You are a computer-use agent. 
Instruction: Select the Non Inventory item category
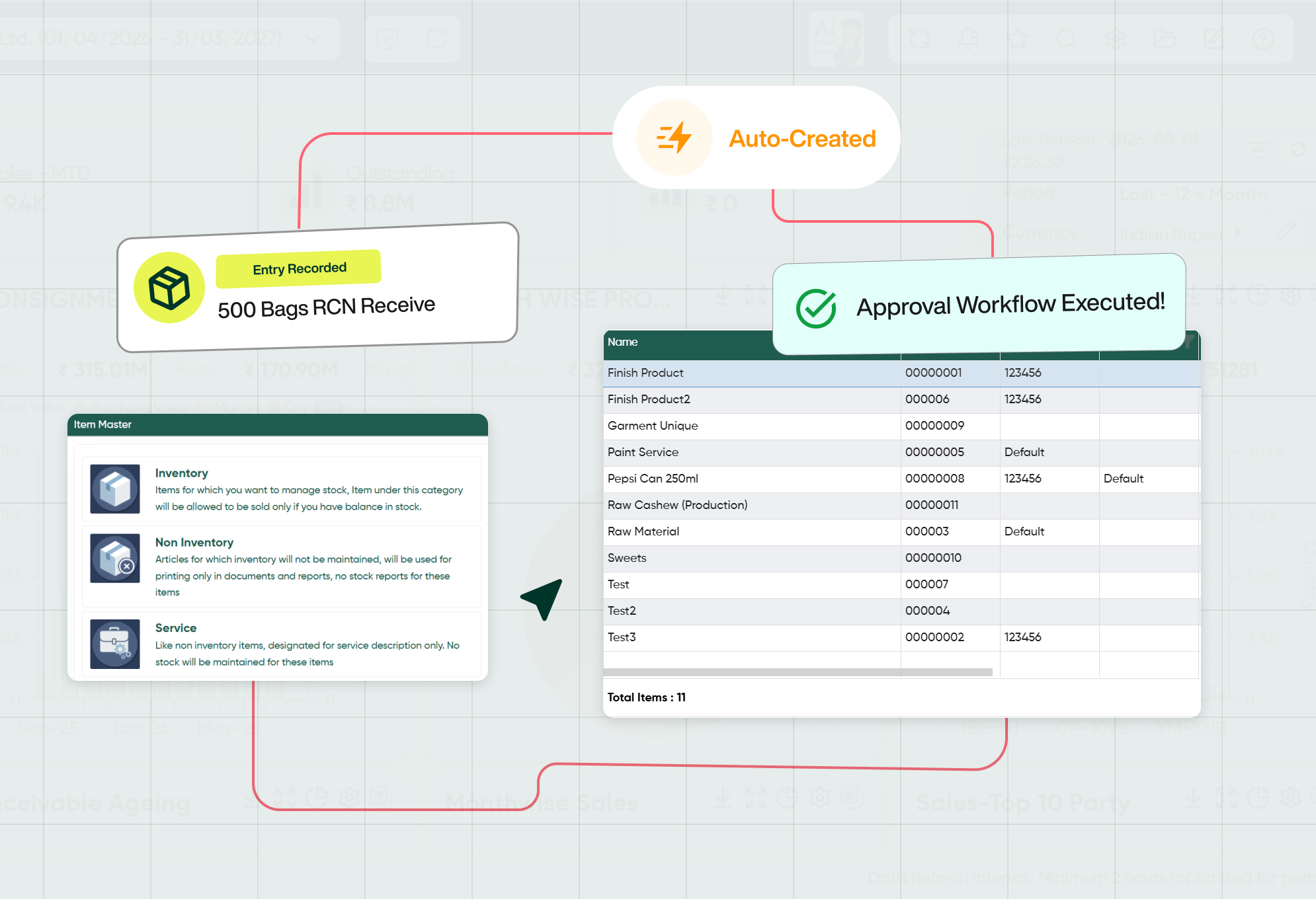point(281,567)
